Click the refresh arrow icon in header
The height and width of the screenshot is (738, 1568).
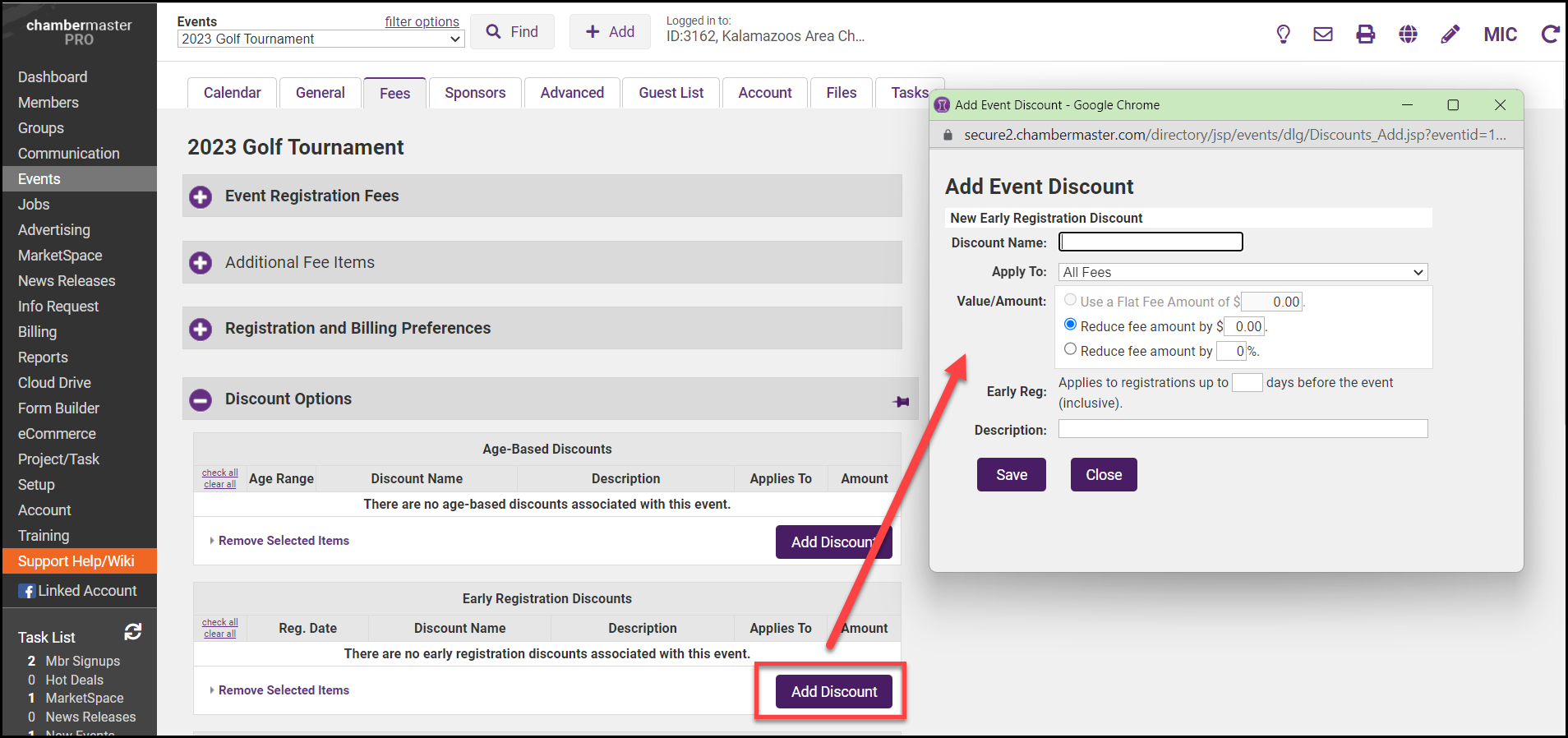coord(1550,35)
